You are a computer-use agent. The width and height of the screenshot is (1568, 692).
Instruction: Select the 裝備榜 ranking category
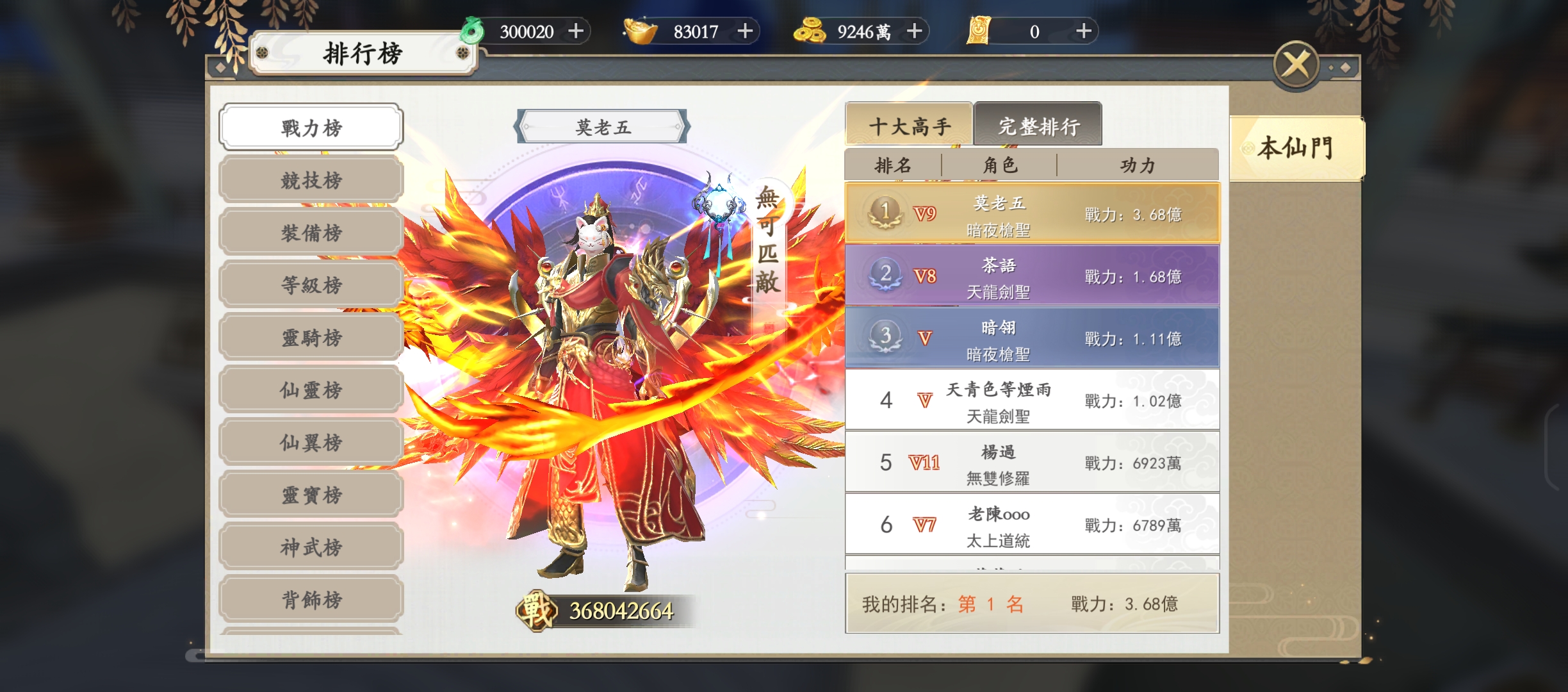pos(311,233)
